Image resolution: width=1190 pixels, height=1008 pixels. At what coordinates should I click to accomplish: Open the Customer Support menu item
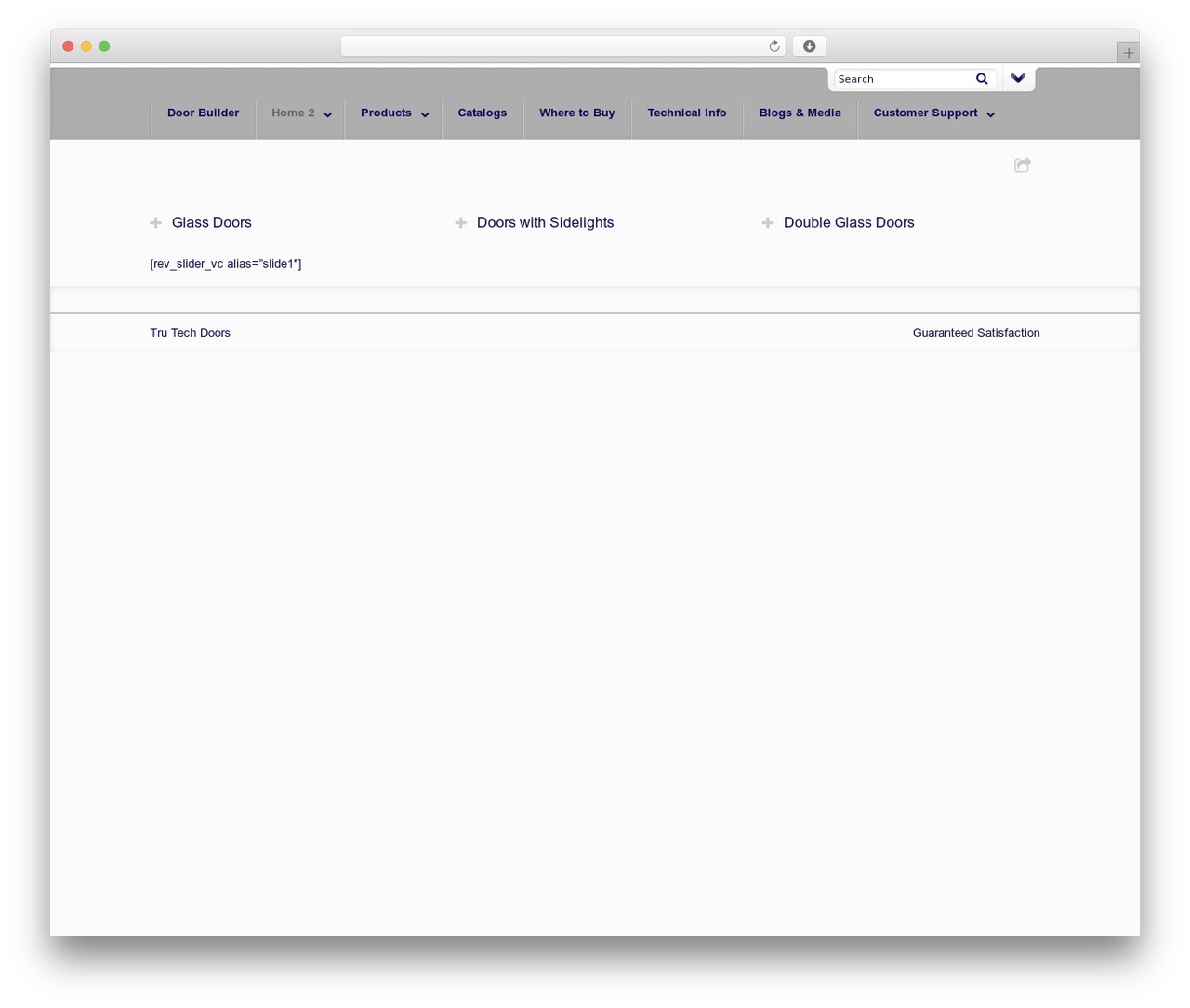tap(925, 113)
